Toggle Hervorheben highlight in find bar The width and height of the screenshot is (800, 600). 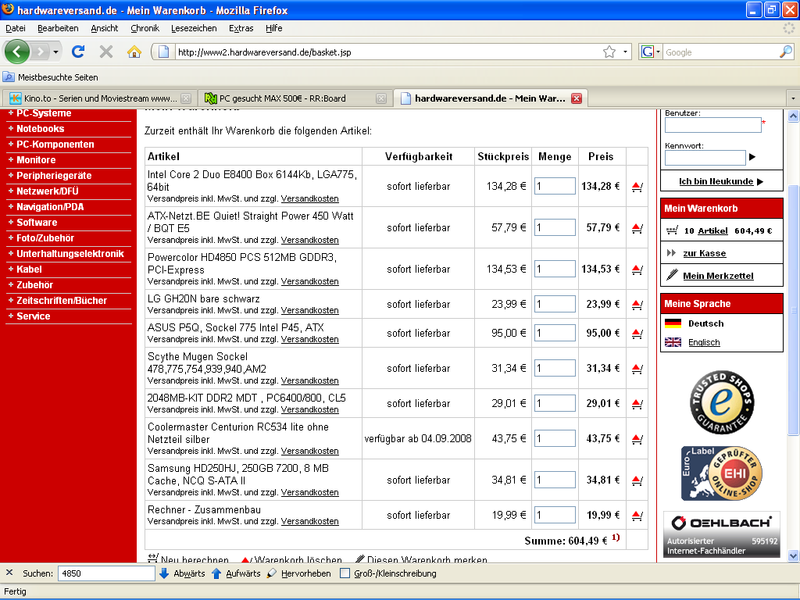[x=298, y=573]
